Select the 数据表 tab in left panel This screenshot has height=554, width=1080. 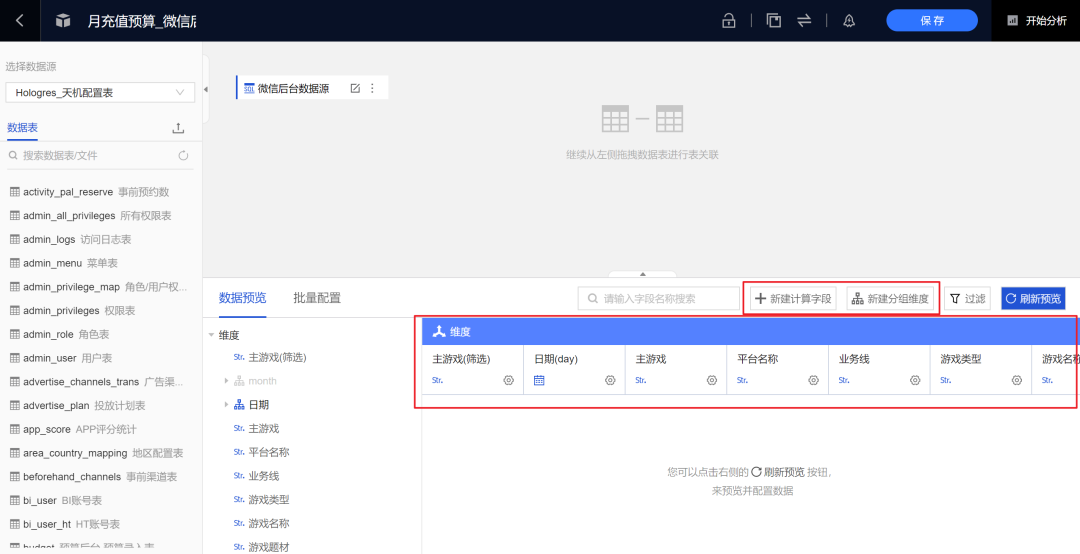tap(22, 128)
